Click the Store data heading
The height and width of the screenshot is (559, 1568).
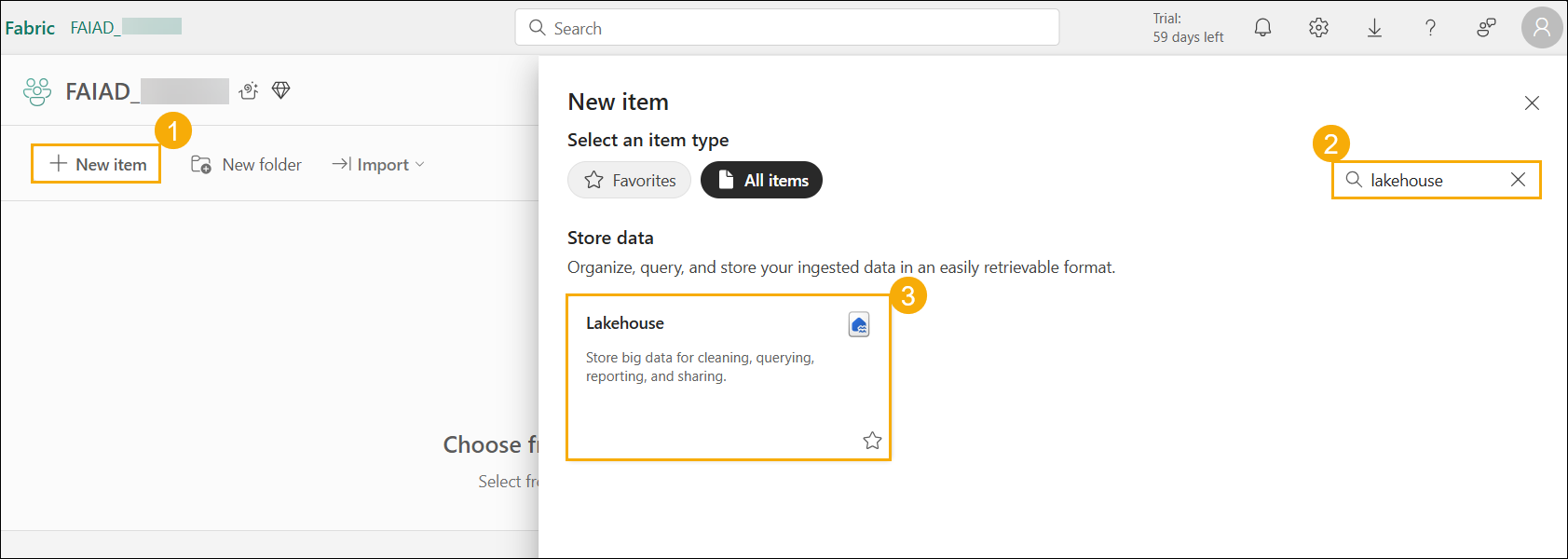(x=610, y=238)
